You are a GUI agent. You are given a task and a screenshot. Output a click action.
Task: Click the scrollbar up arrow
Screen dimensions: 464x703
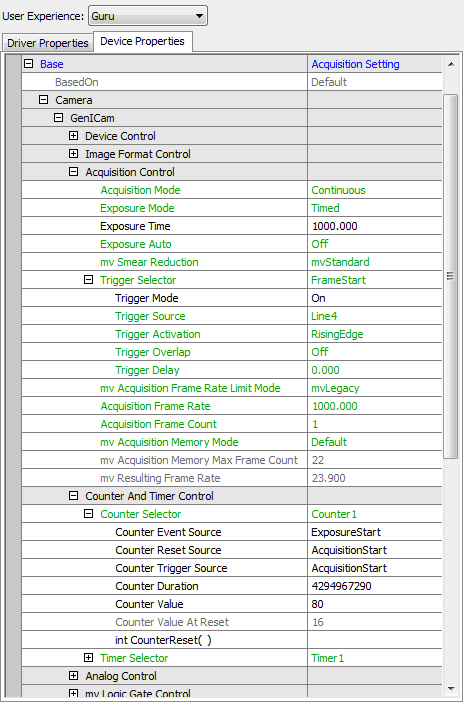[x=451, y=65]
